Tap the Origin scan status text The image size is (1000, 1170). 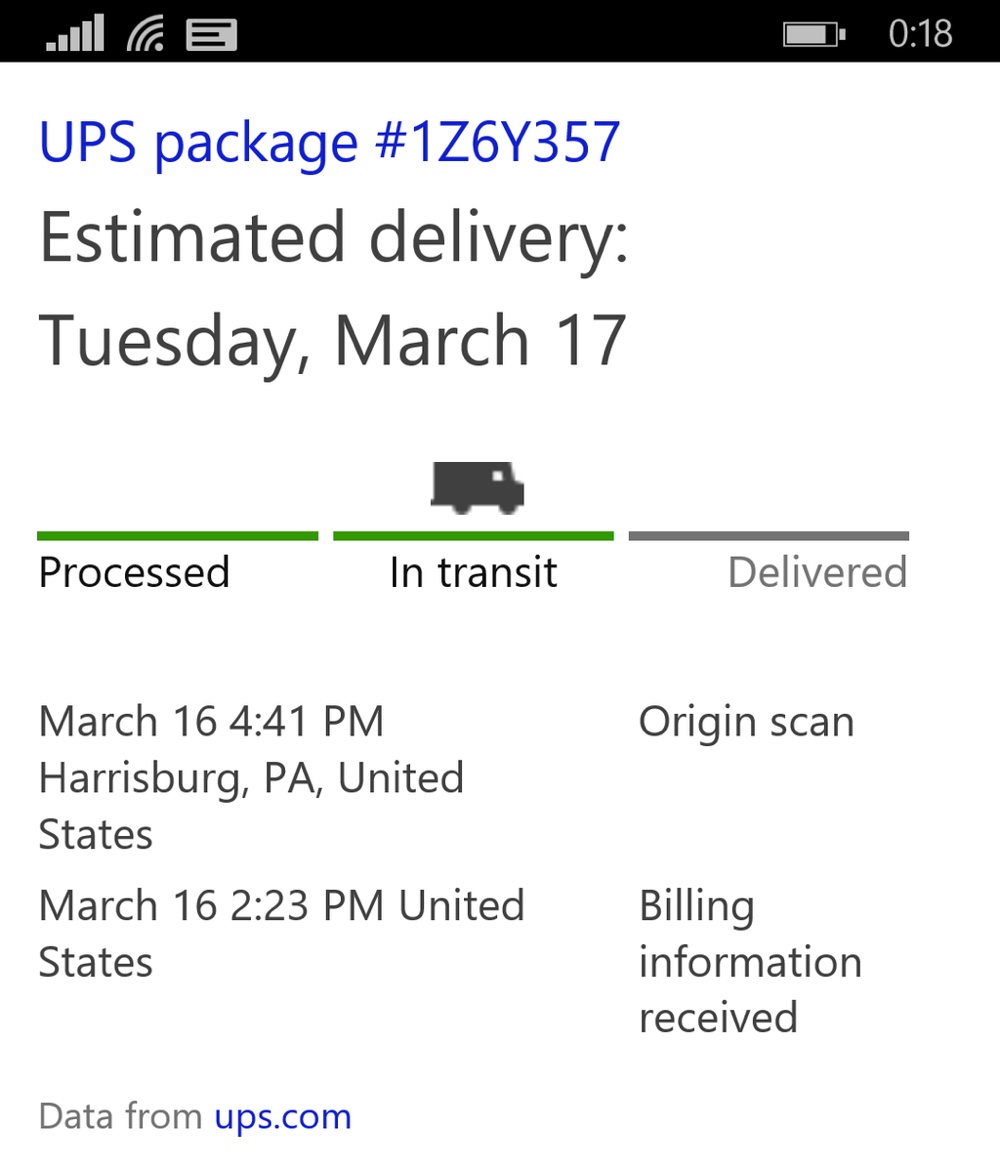pyautogui.click(x=746, y=722)
